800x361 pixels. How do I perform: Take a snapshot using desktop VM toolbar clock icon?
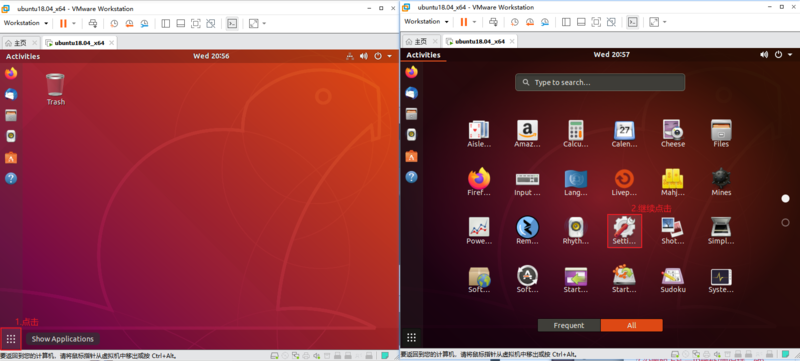pos(114,23)
